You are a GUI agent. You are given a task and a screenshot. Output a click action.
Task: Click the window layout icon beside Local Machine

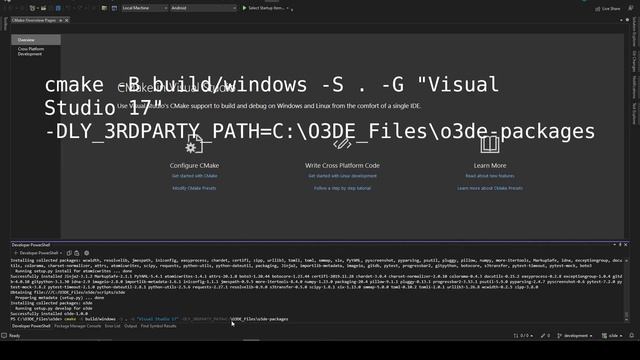coord(114,8)
